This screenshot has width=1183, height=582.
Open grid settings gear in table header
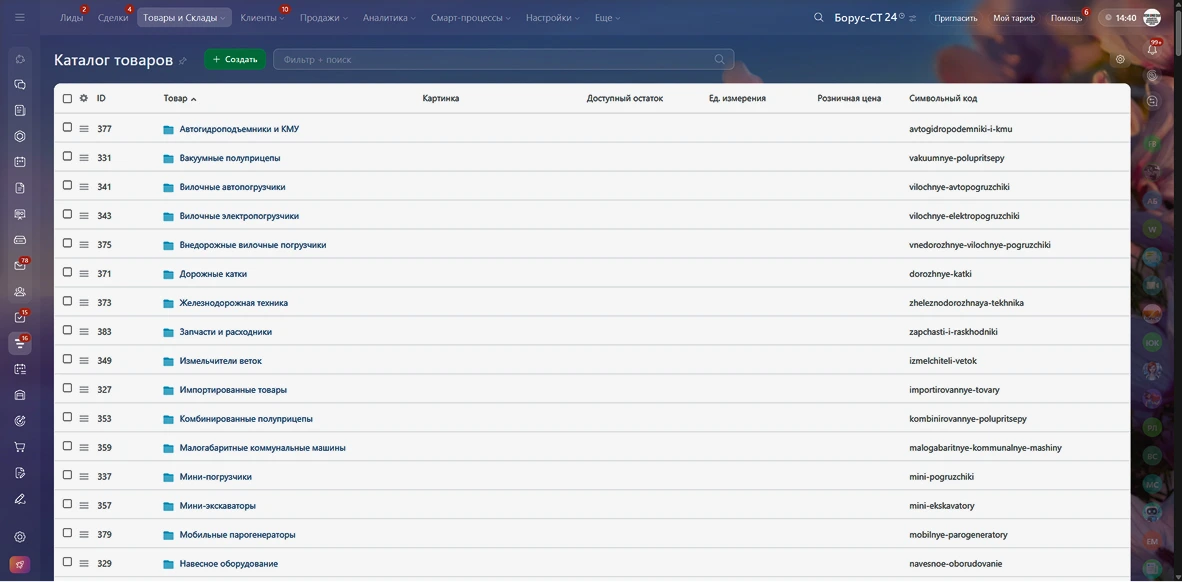point(84,99)
